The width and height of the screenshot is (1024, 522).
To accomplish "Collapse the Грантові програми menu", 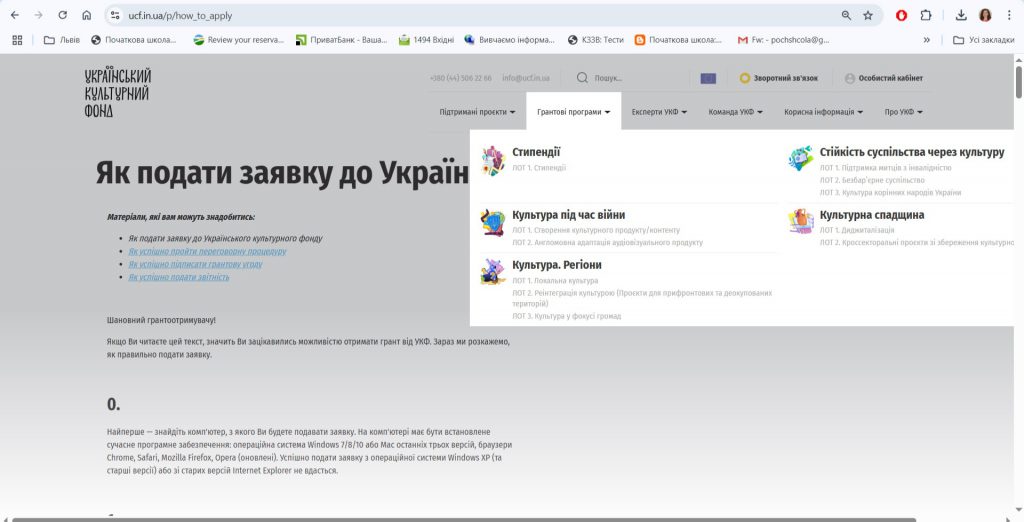I will [x=574, y=112].
